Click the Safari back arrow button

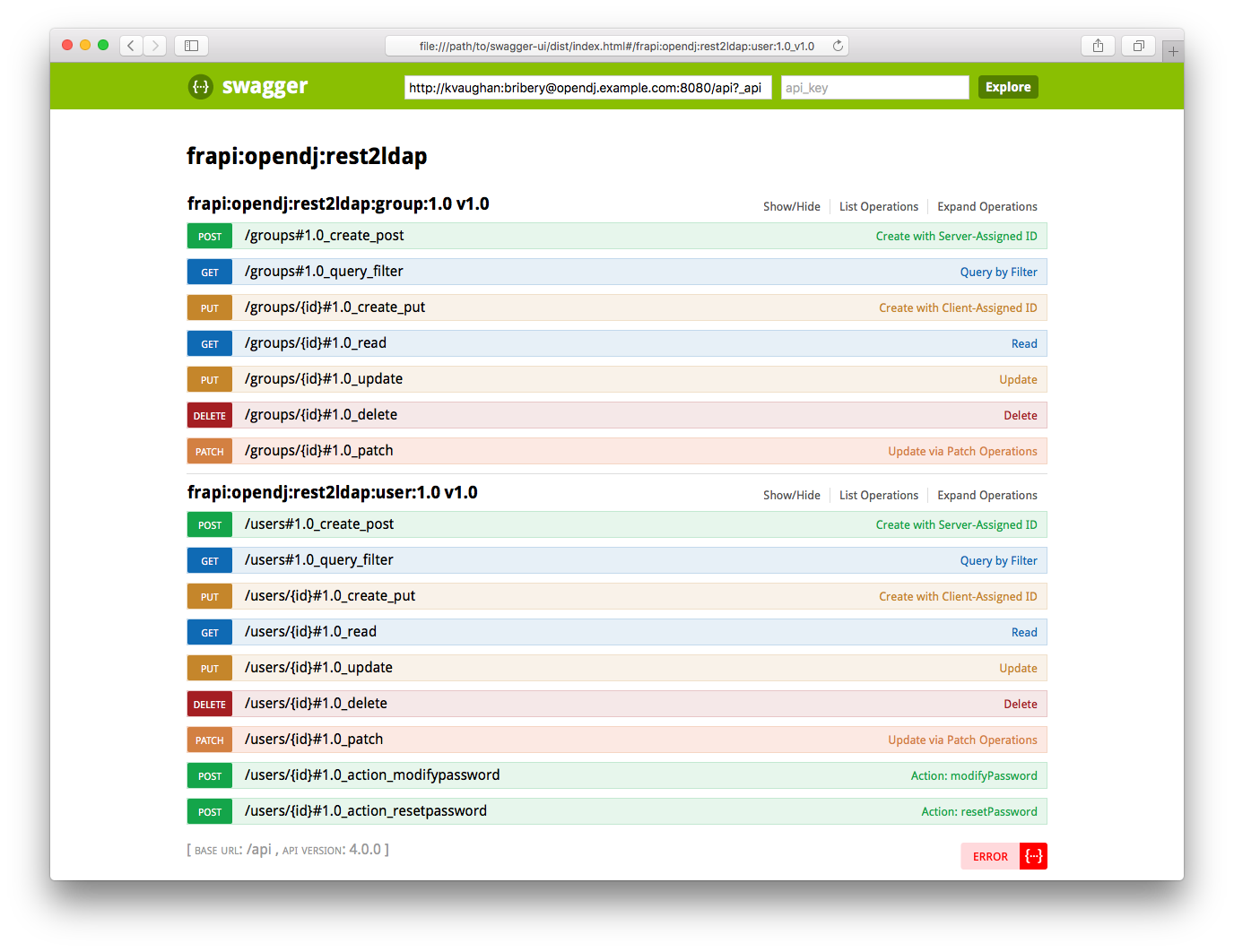[x=131, y=46]
